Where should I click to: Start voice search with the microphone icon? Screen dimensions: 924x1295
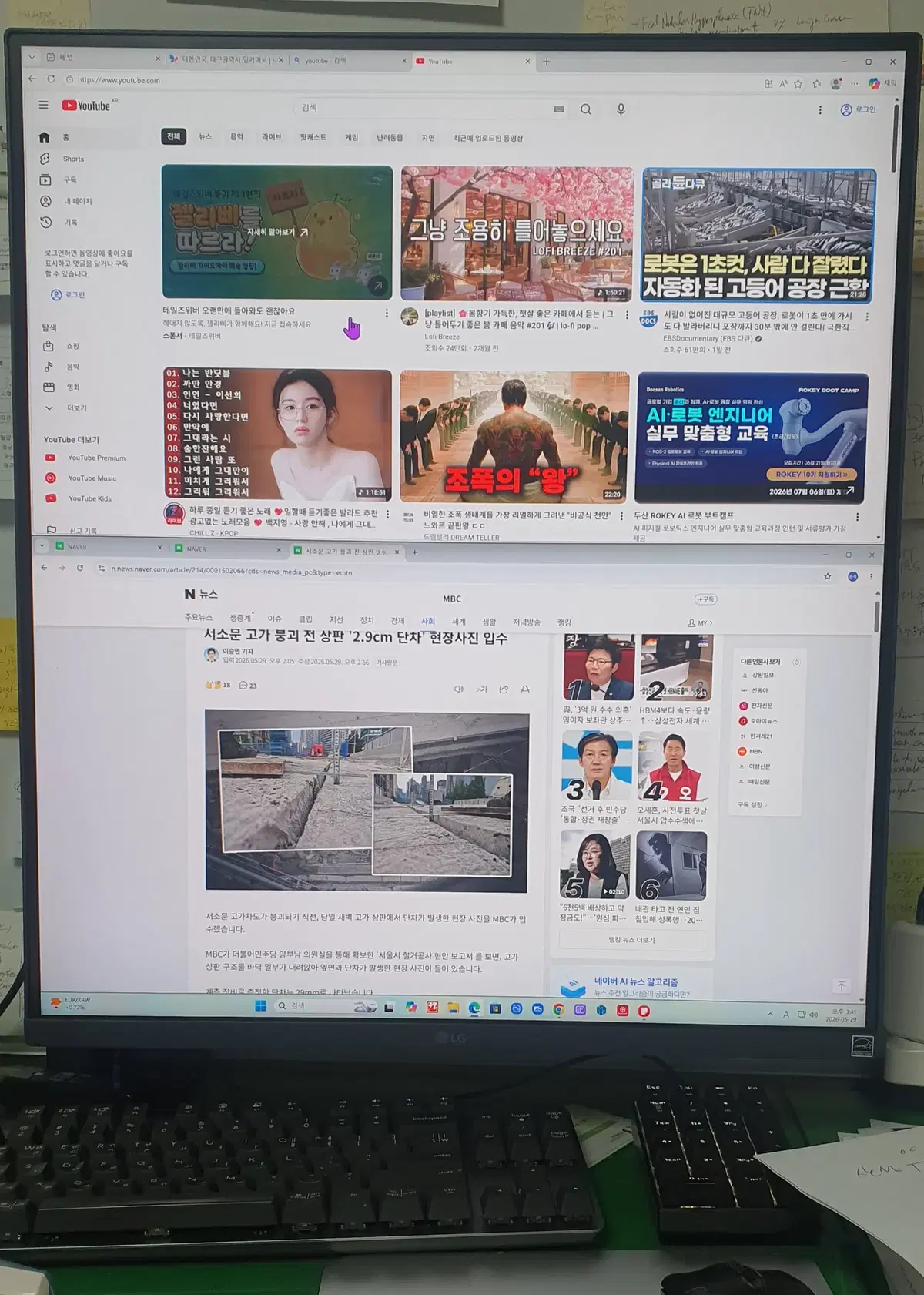[621, 109]
